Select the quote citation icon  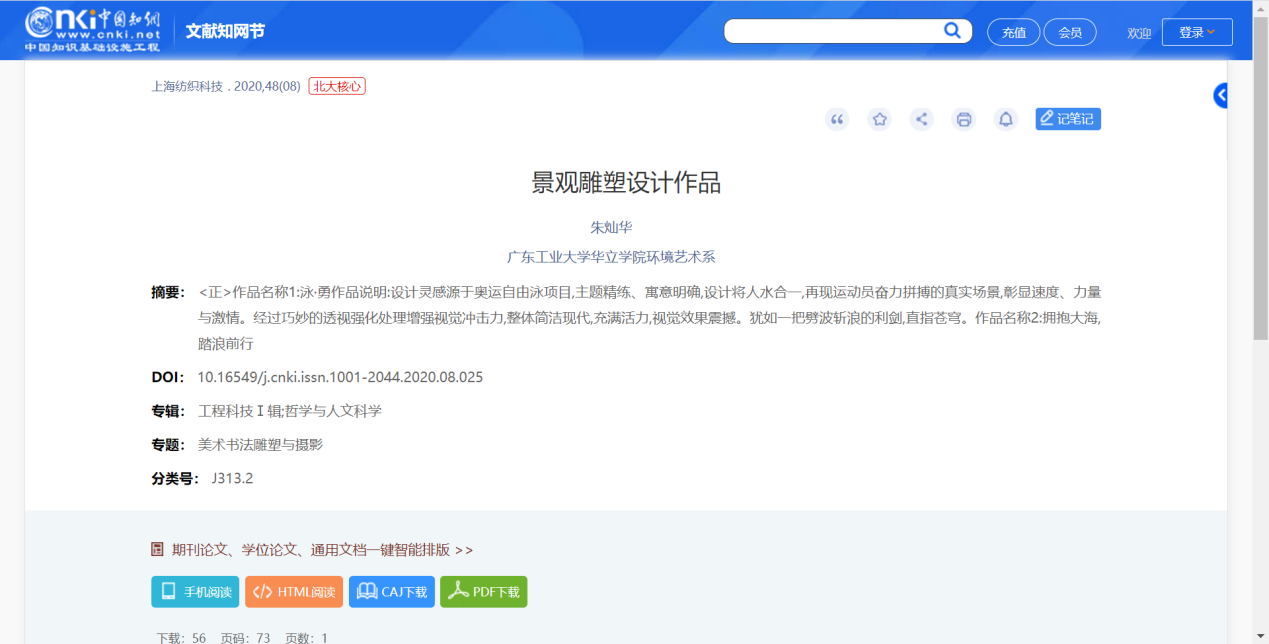coord(837,118)
